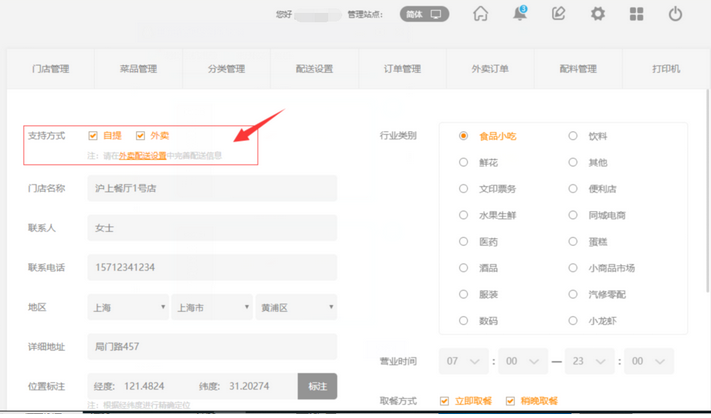Open the 上海市 city dropdown
Image resolution: width=711 pixels, height=418 pixels.
(x=212, y=308)
